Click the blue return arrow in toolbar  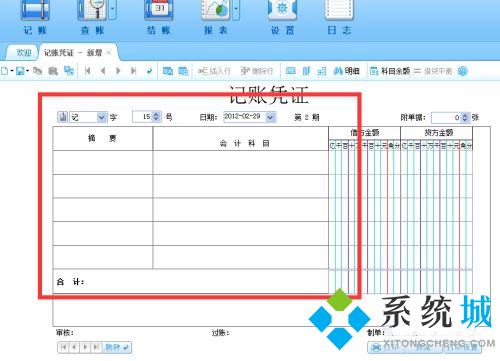(x=149, y=71)
